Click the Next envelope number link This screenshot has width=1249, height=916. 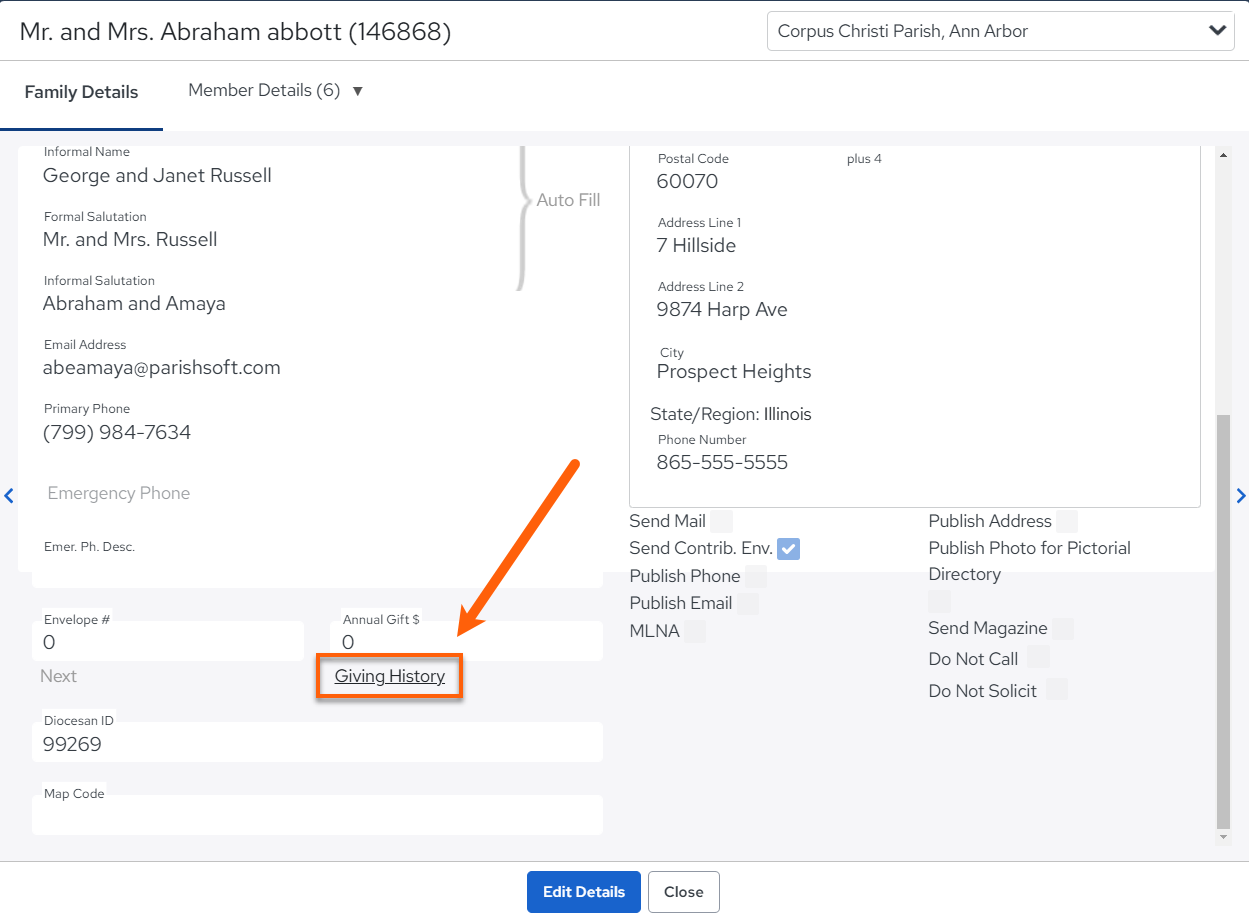tap(58, 676)
